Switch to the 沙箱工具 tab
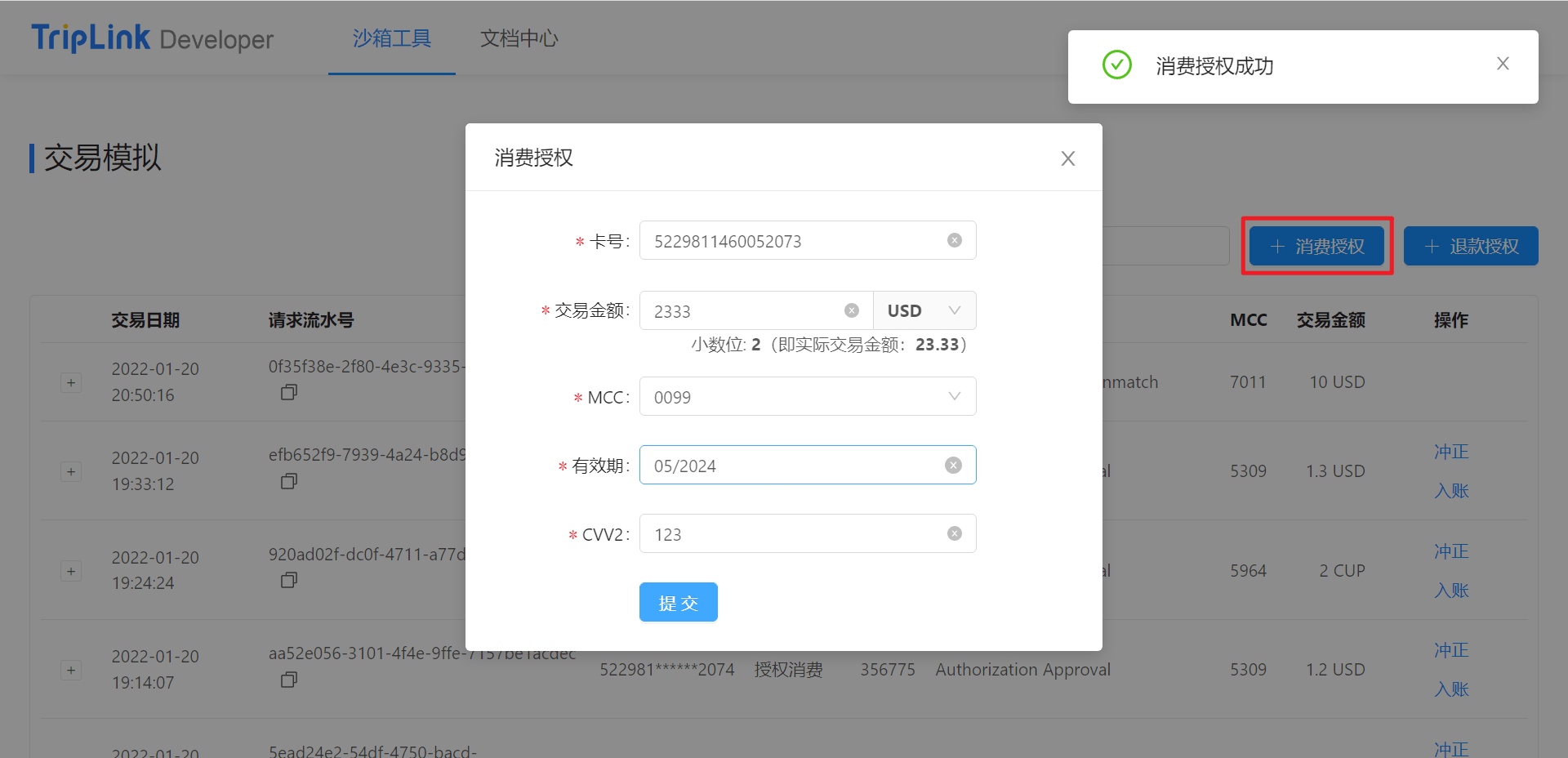The image size is (1568, 758). pyautogui.click(x=391, y=38)
